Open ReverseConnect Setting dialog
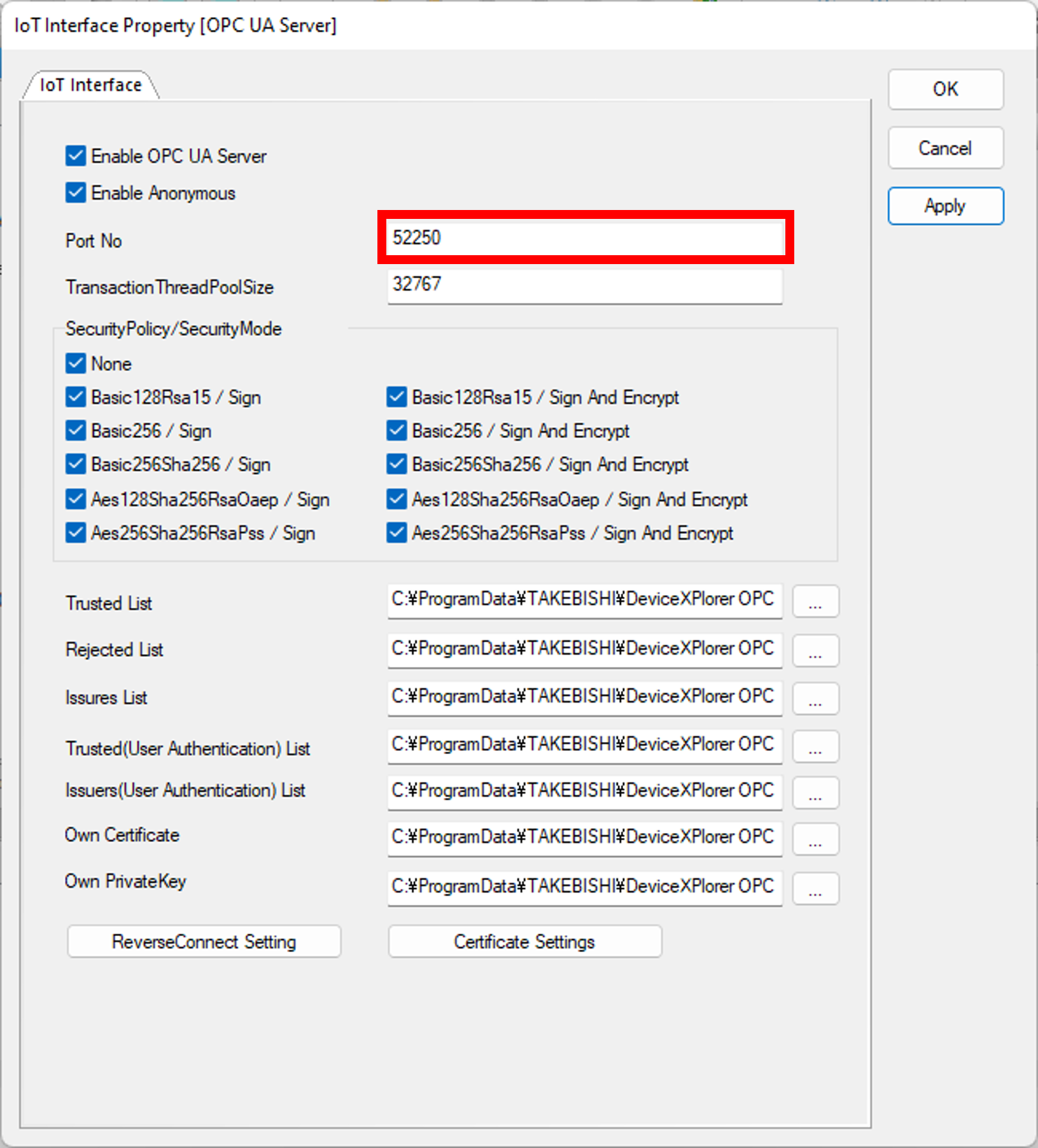This screenshot has height=1148, width=1038. (x=204, y=942)
